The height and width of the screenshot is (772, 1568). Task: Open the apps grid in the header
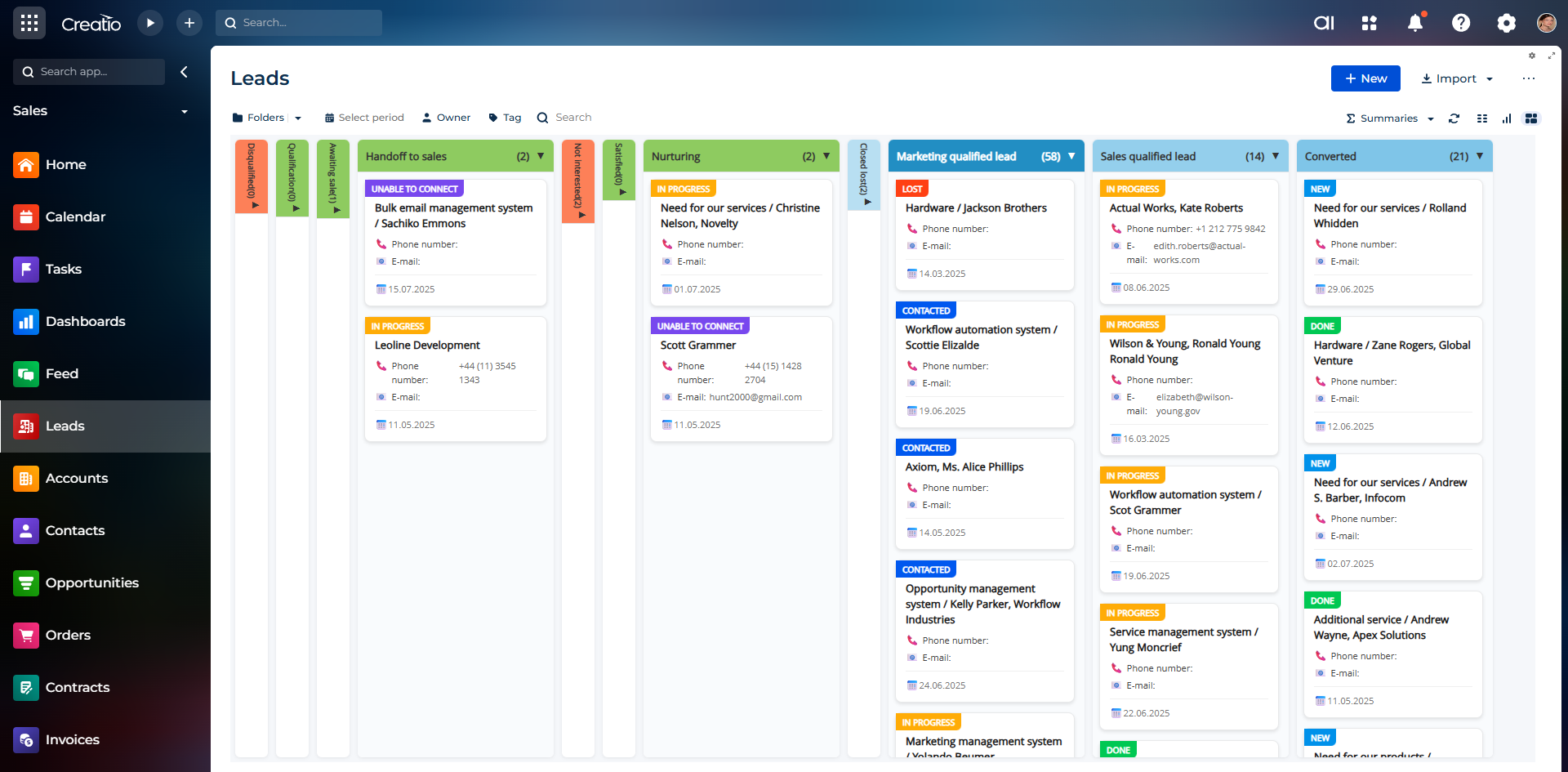point(1370,23)
